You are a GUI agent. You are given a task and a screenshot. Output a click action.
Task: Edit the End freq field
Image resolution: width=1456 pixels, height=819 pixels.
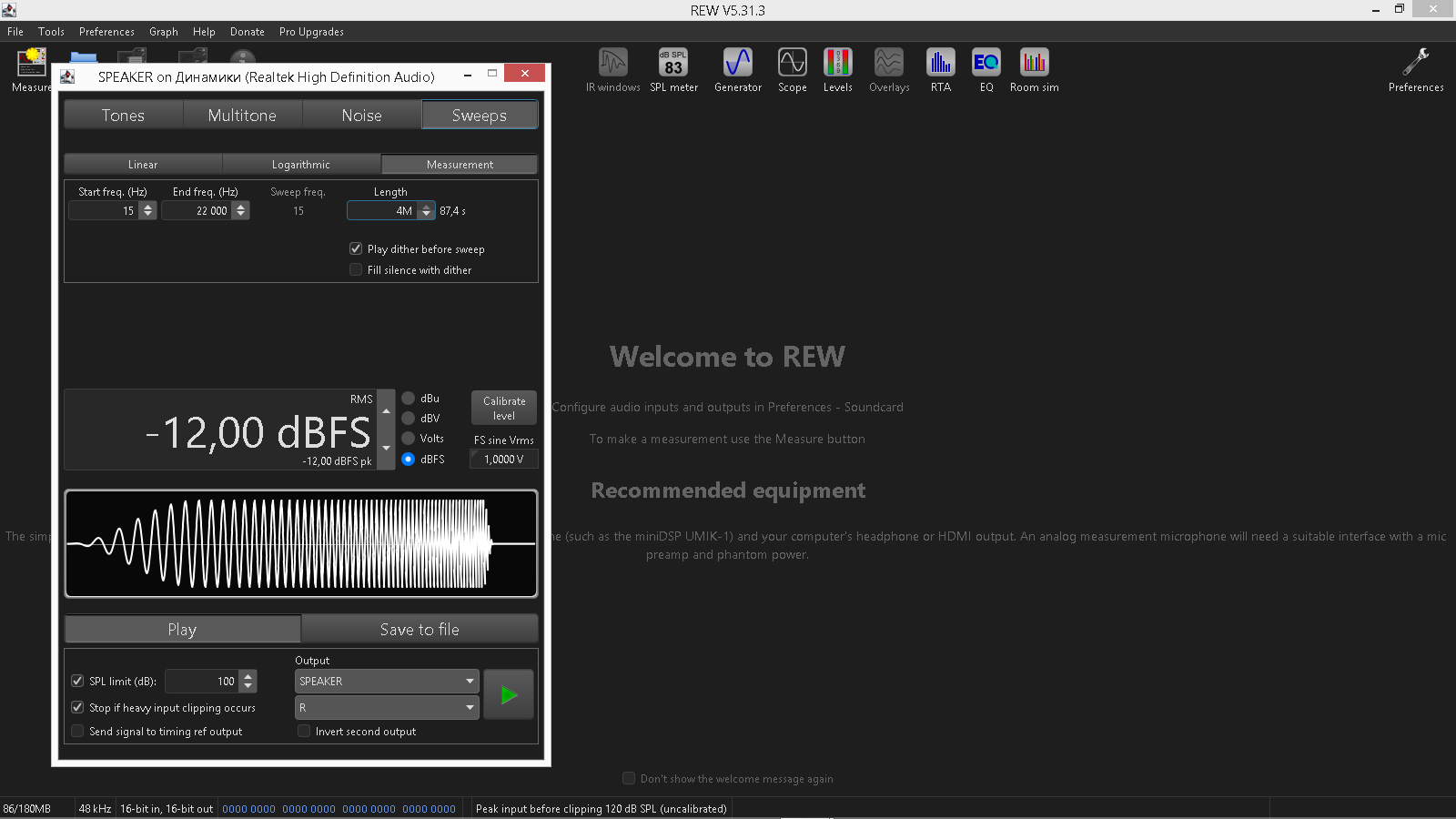197,210
